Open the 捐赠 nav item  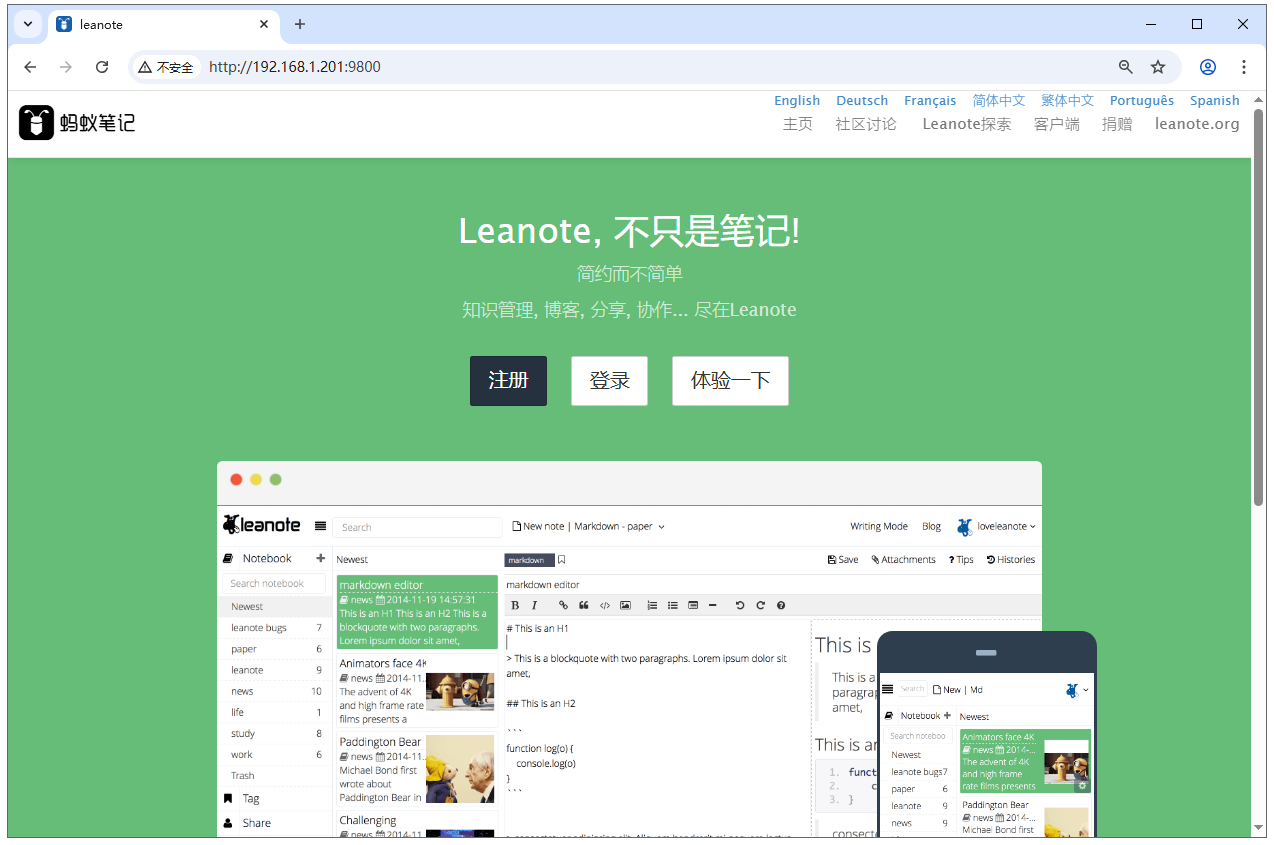point(1117,124)
